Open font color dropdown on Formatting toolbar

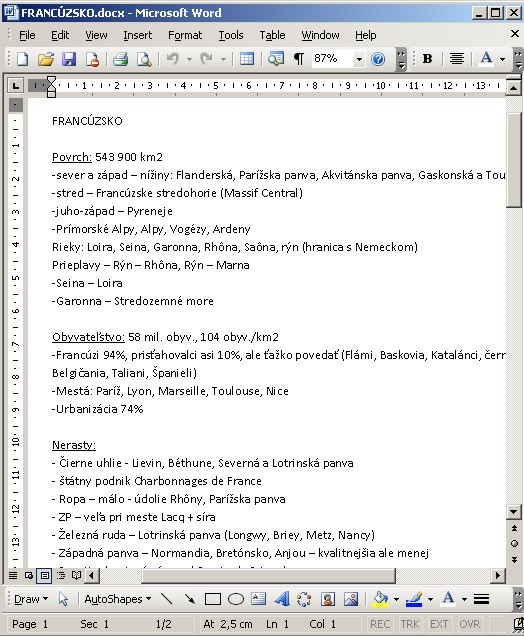click(503, 60)
